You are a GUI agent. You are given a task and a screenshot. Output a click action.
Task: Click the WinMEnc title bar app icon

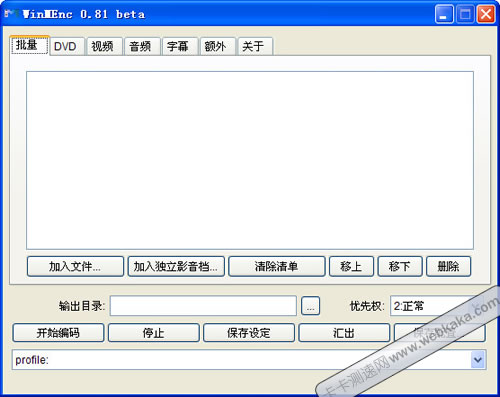[11, 14]
